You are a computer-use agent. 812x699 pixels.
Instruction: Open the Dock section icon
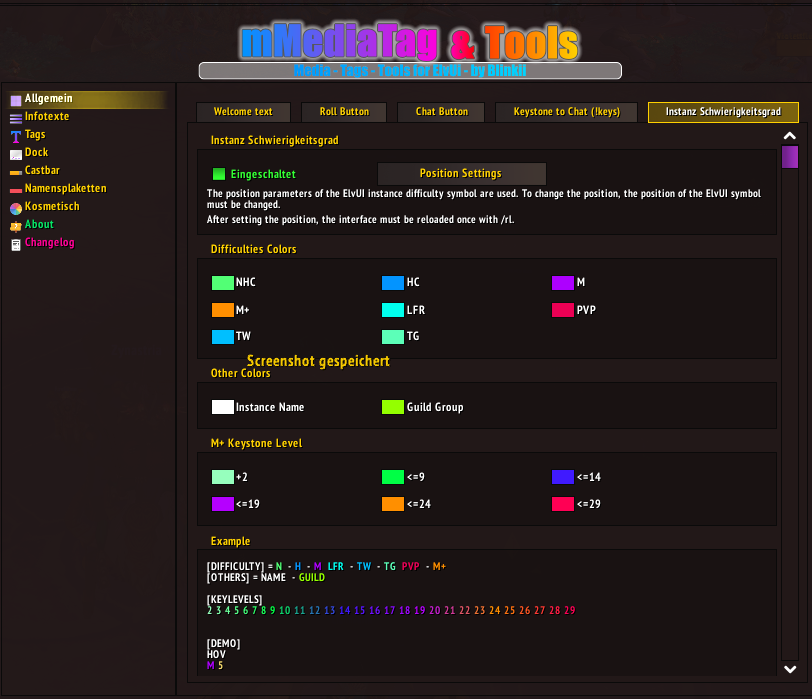16,154
